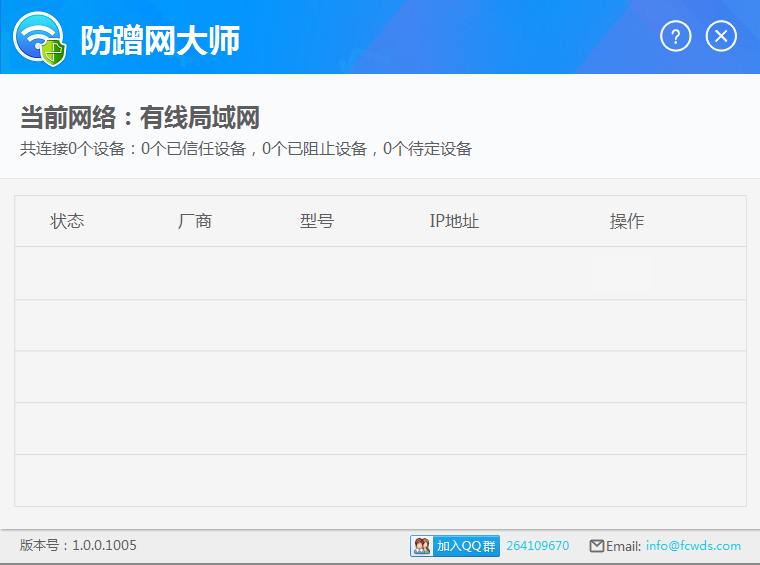Click the 厂商 column header

click(195, 221)
